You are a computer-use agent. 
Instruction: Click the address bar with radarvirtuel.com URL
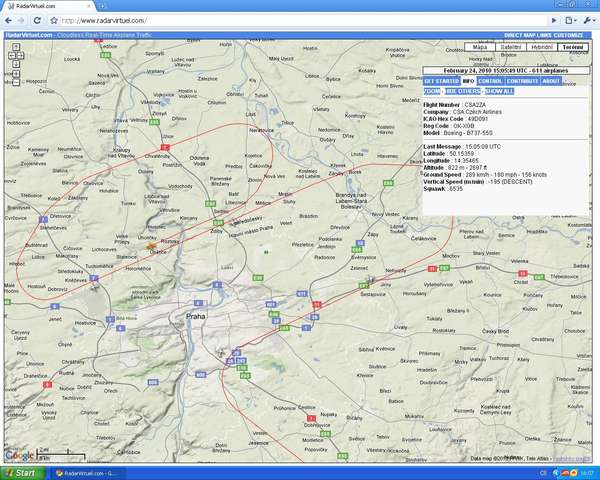point(302,21)
